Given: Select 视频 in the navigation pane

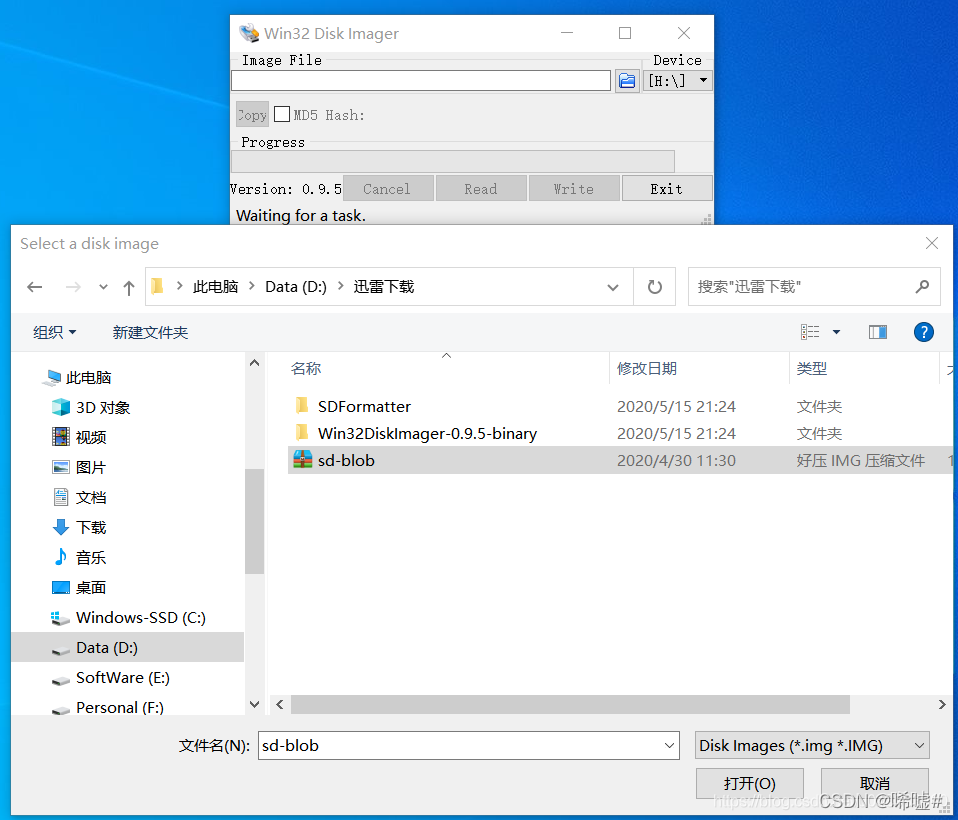Looking at the screenshot, I should (x=90, y=437).
